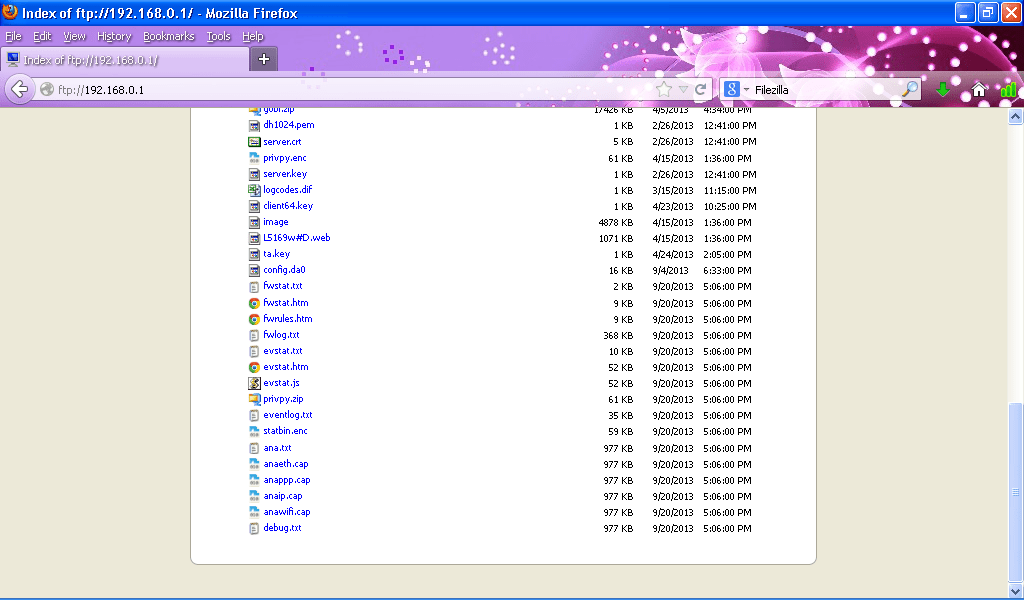Screen dimensions: 1024x600
Task: Open the search engine selector dropdown
Action: (x=741, y=89)
